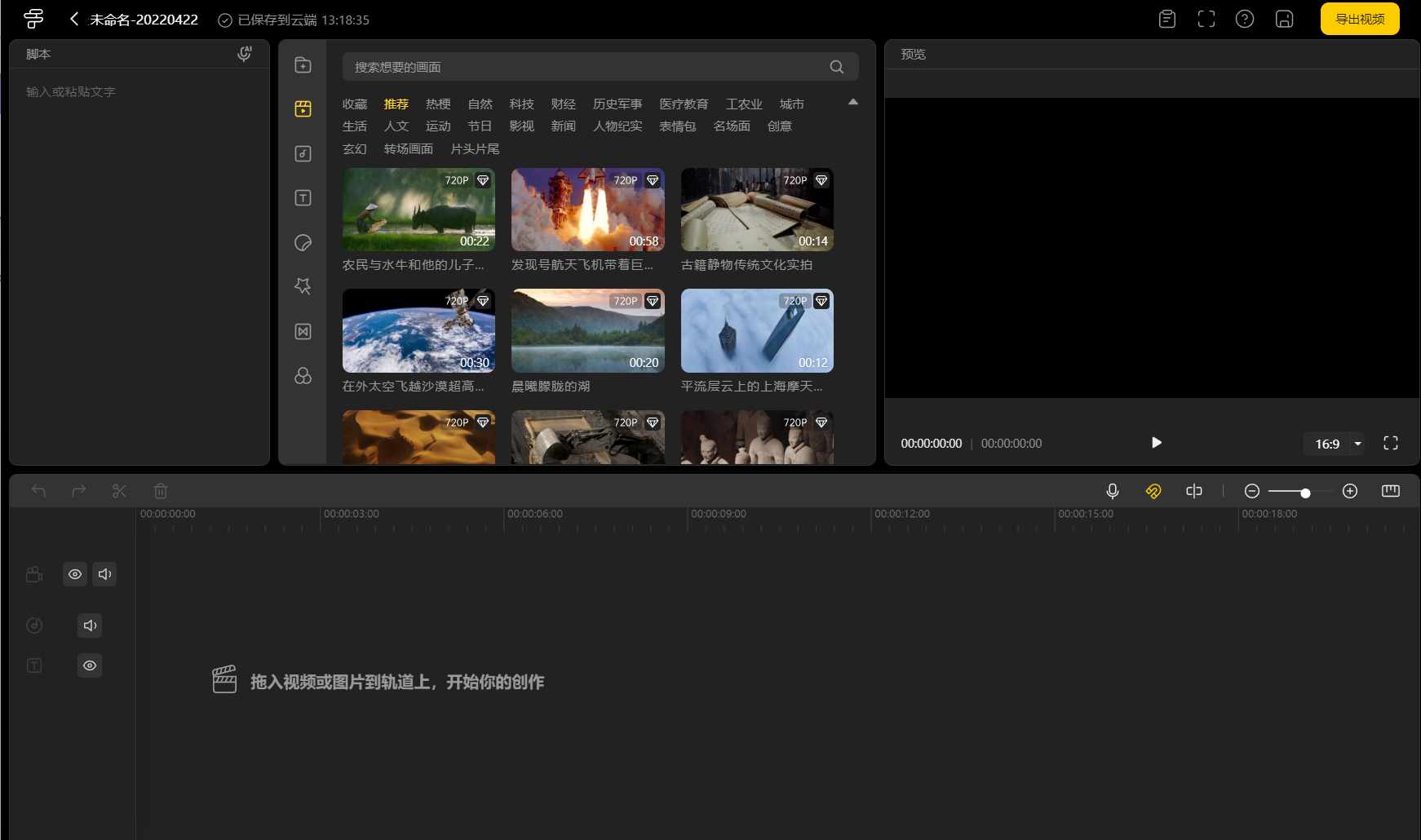Screen dimensions: 1421x840
Task: Click 导出视频 export button
Action: 1360,19
